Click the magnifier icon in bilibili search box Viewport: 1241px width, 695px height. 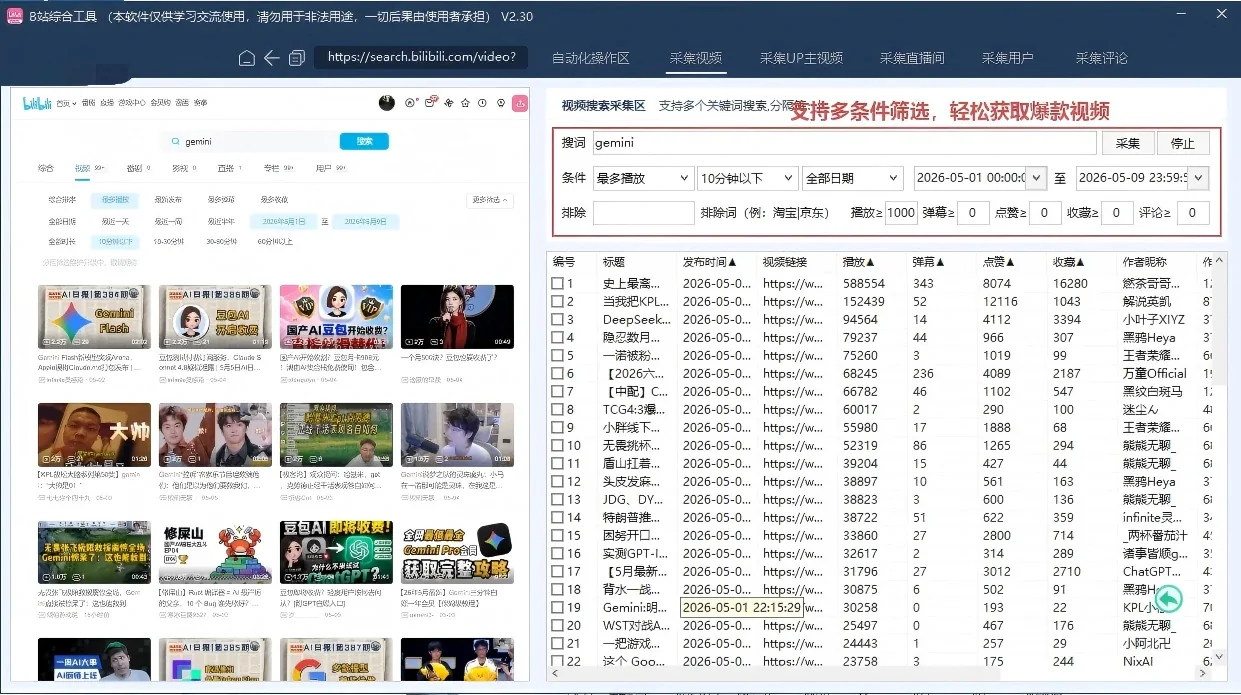tap(176, 141)
